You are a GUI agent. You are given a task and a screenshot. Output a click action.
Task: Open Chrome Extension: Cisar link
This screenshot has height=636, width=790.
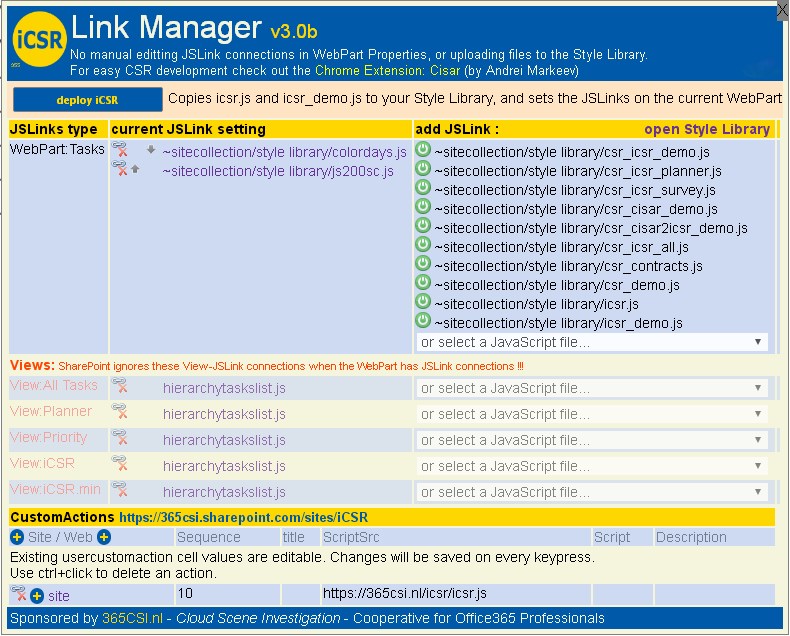tap(387, 71)
